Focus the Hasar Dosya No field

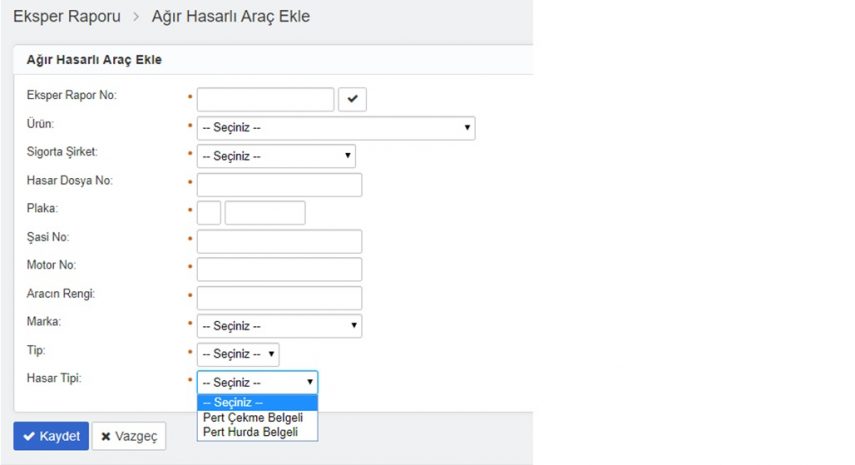(x=279, y=185)
